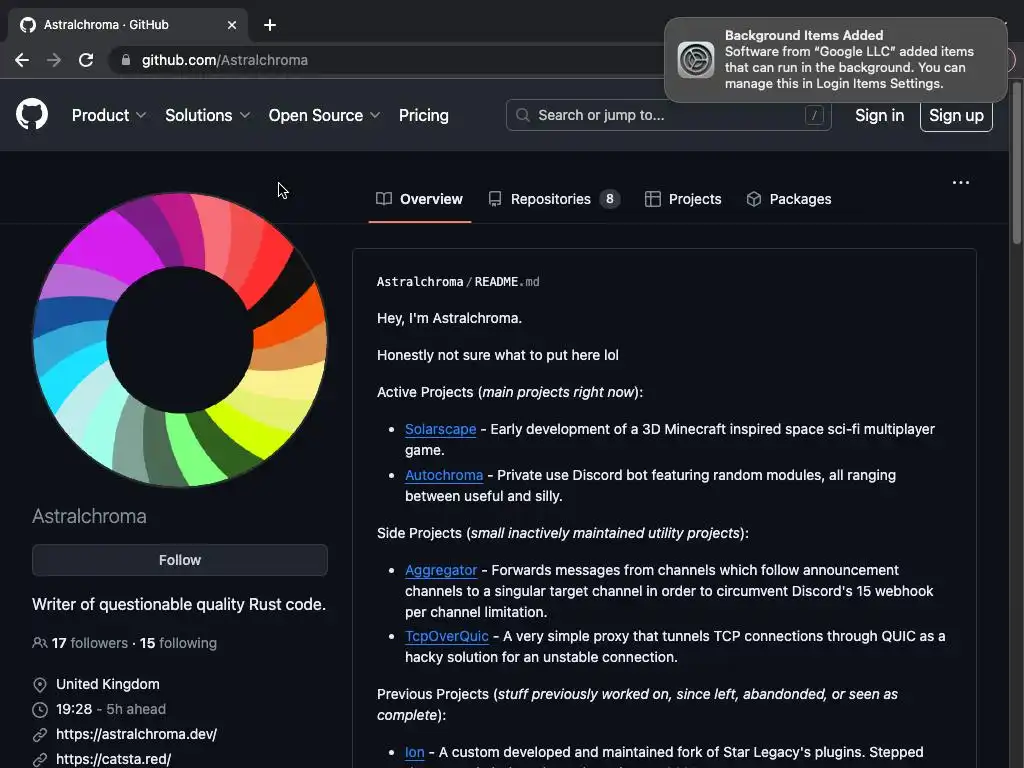Click the 'Hey, I'm Astralchroma.' text
The height and width of the screenshot is (768, 1024).
pyautogui.click(x=449, y=318)
